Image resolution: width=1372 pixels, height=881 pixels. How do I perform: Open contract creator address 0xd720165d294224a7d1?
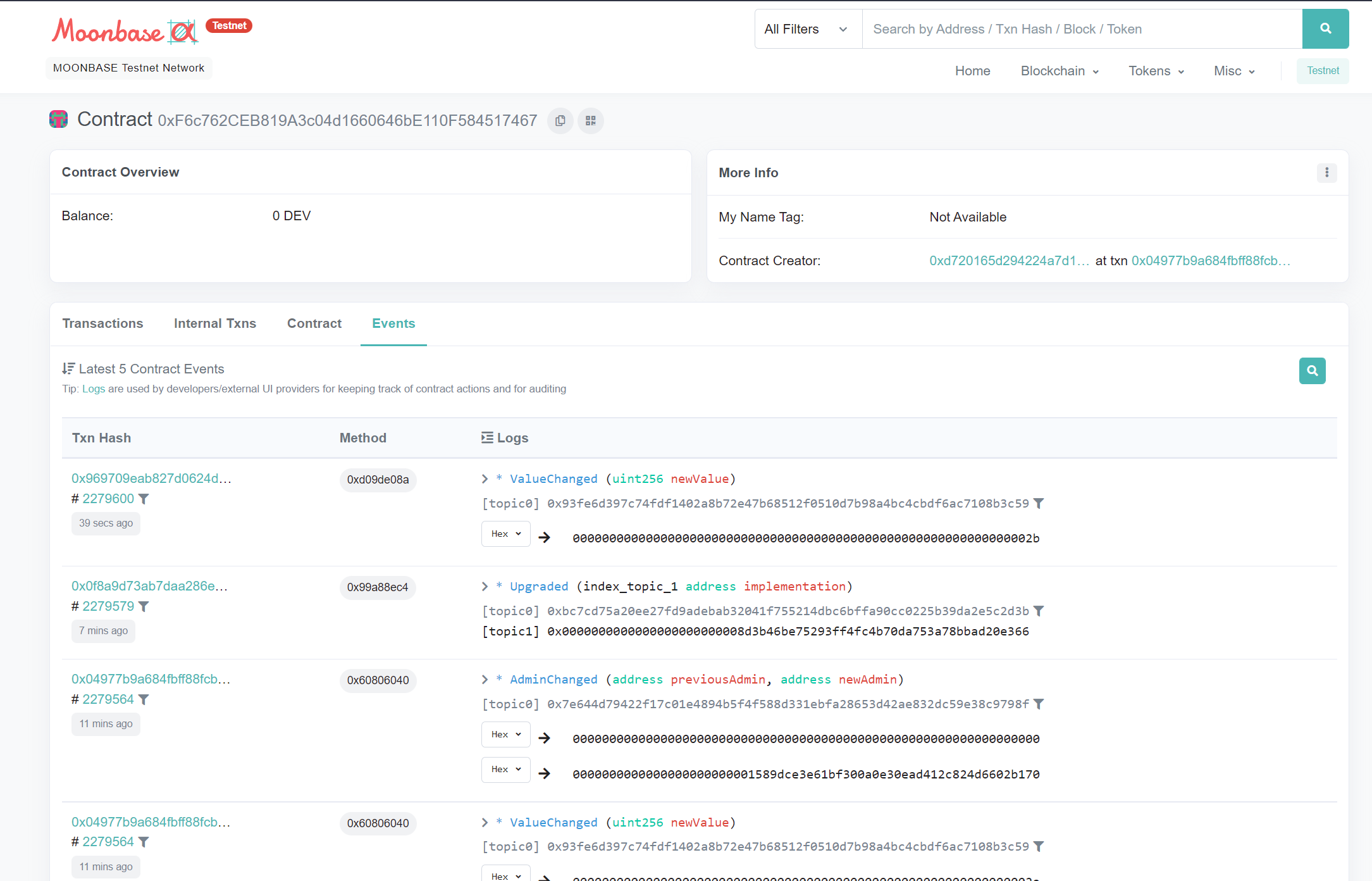[1008, 261]
